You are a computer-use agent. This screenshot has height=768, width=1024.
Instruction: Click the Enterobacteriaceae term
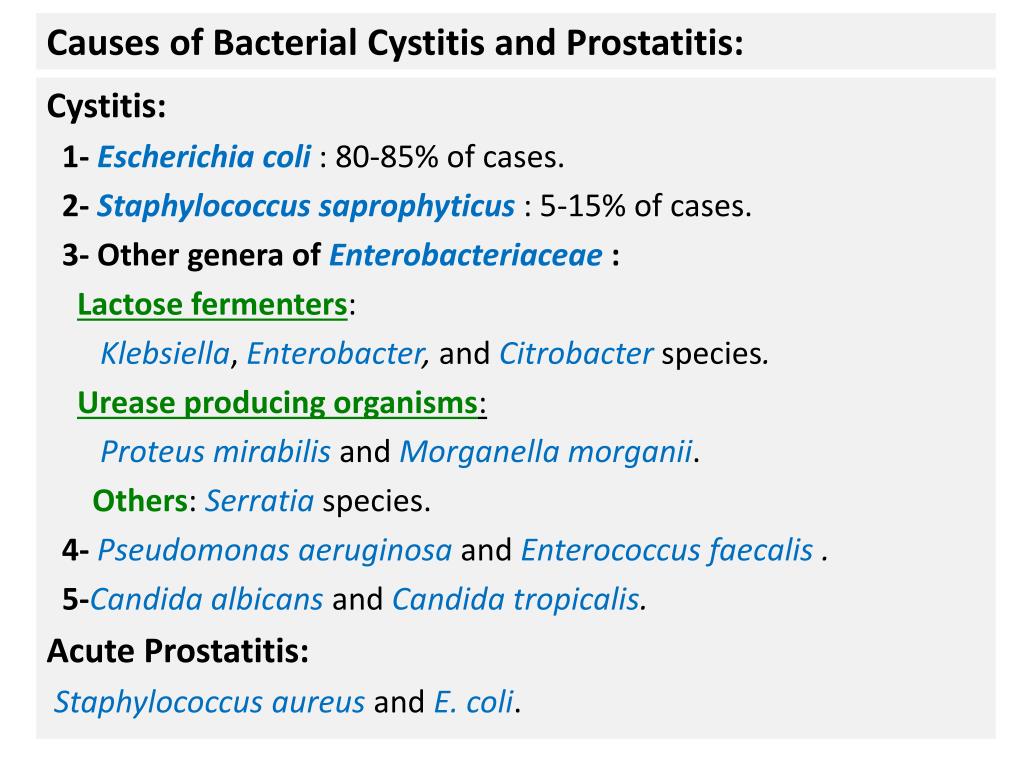coord(466,255)
